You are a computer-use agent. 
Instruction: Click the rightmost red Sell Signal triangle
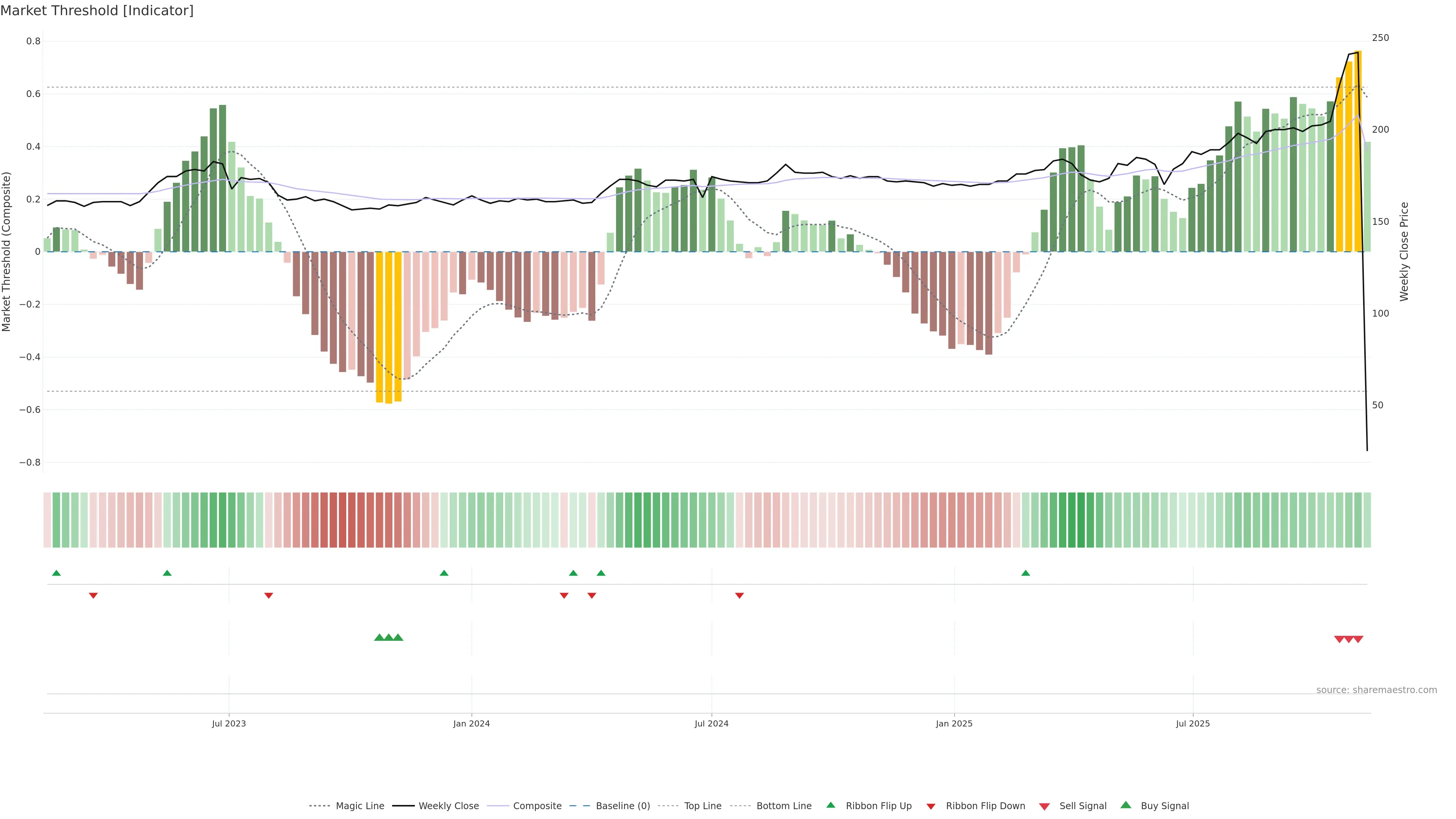click(x=1358, y=639)
